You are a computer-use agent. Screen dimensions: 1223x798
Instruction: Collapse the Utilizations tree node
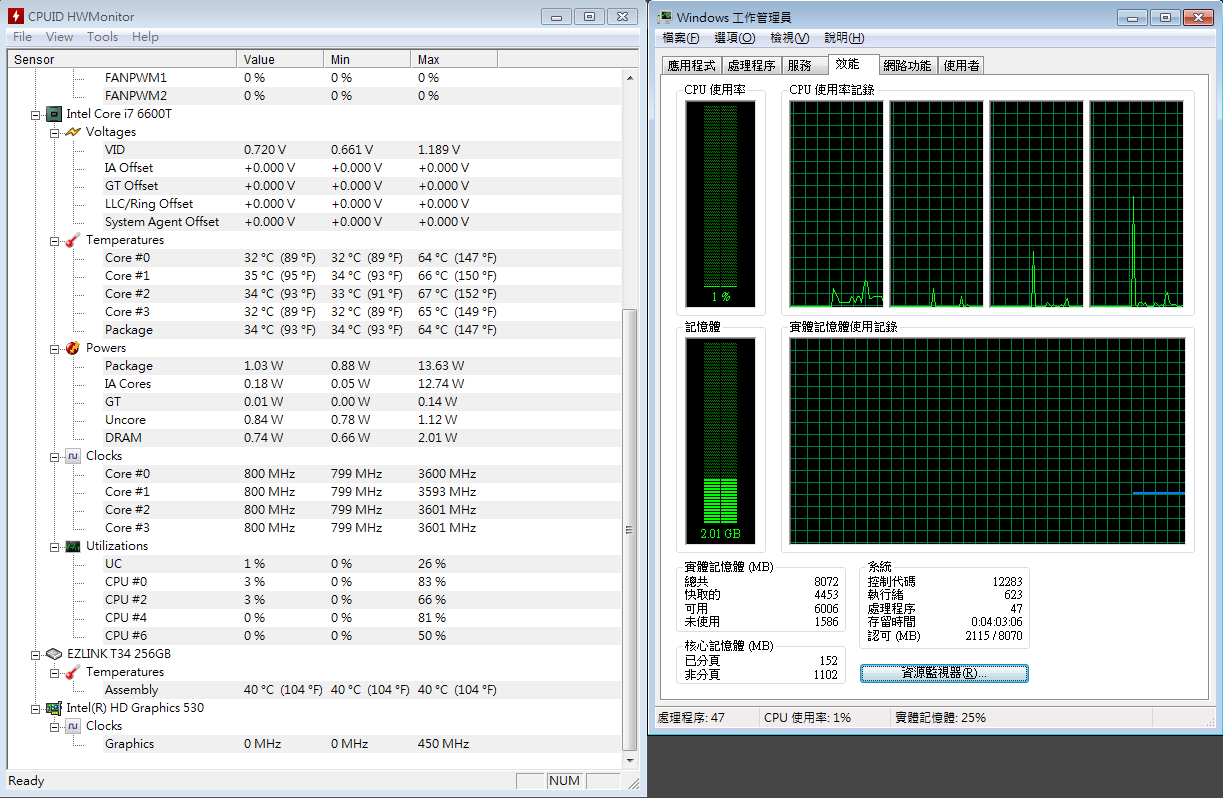55,546
